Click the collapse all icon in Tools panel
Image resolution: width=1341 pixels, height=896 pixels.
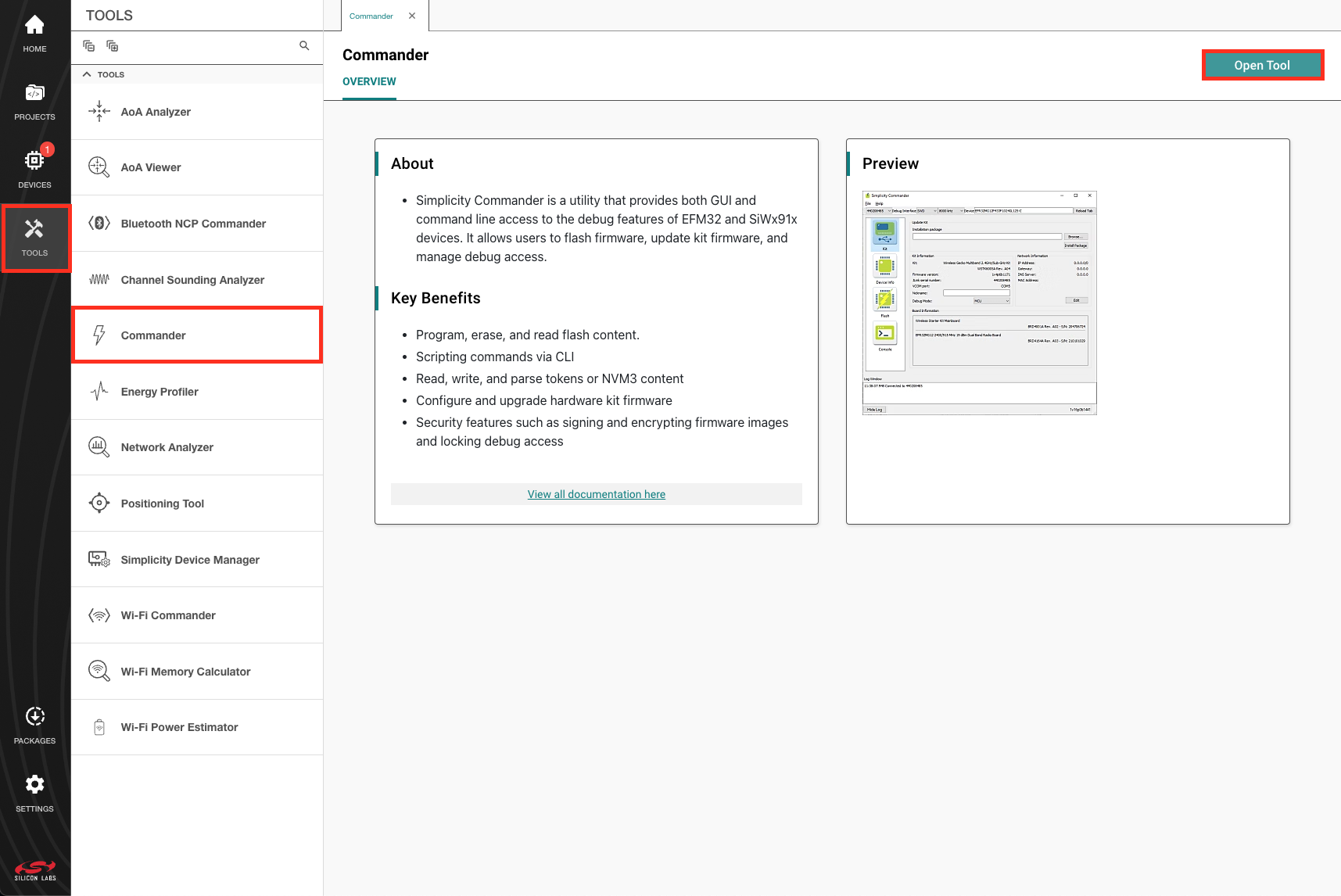89,46
